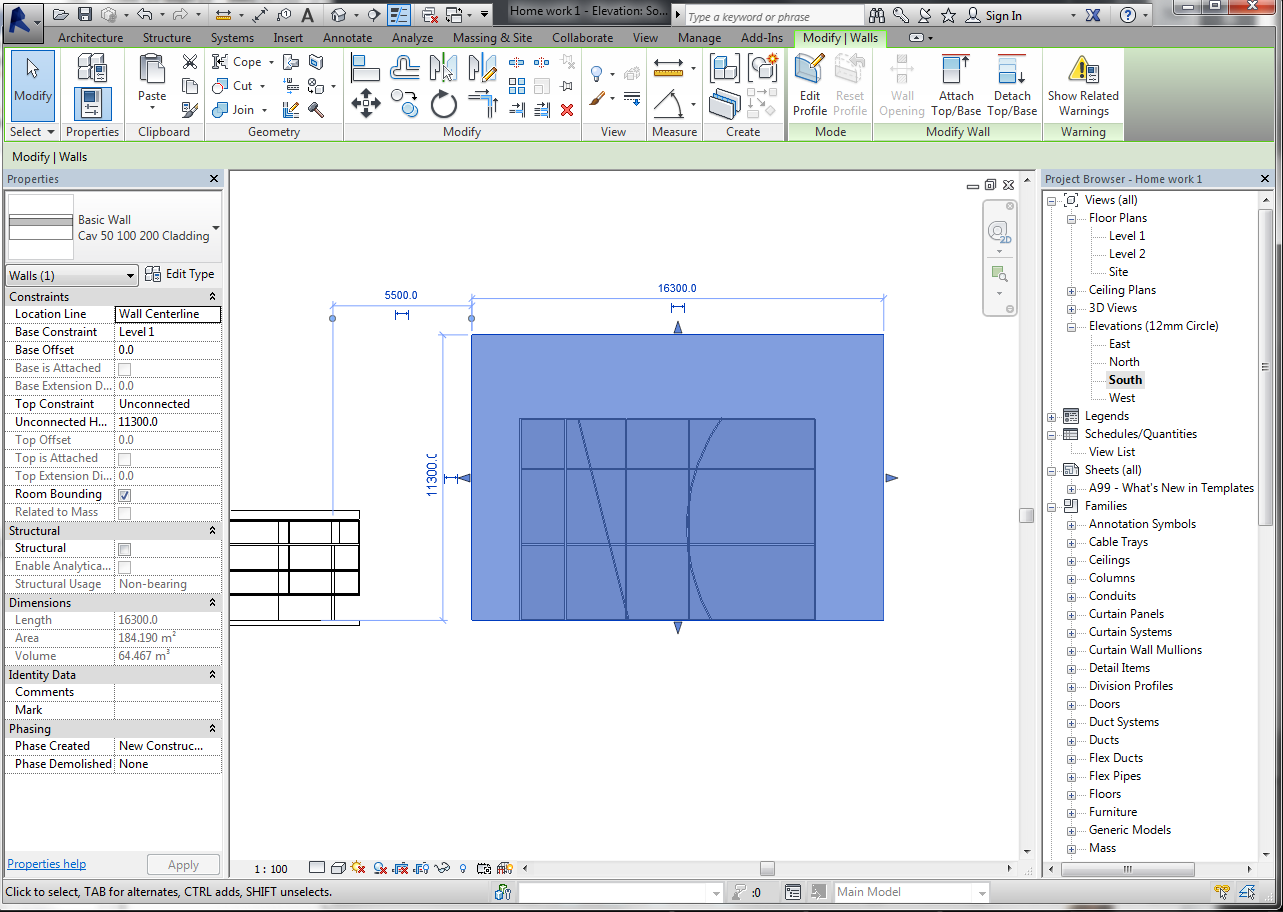The height and width of the screenshot is (912, 1283).
Task: Select the Rotate tool
Action: pyautogui.click(x=442, y=103)
